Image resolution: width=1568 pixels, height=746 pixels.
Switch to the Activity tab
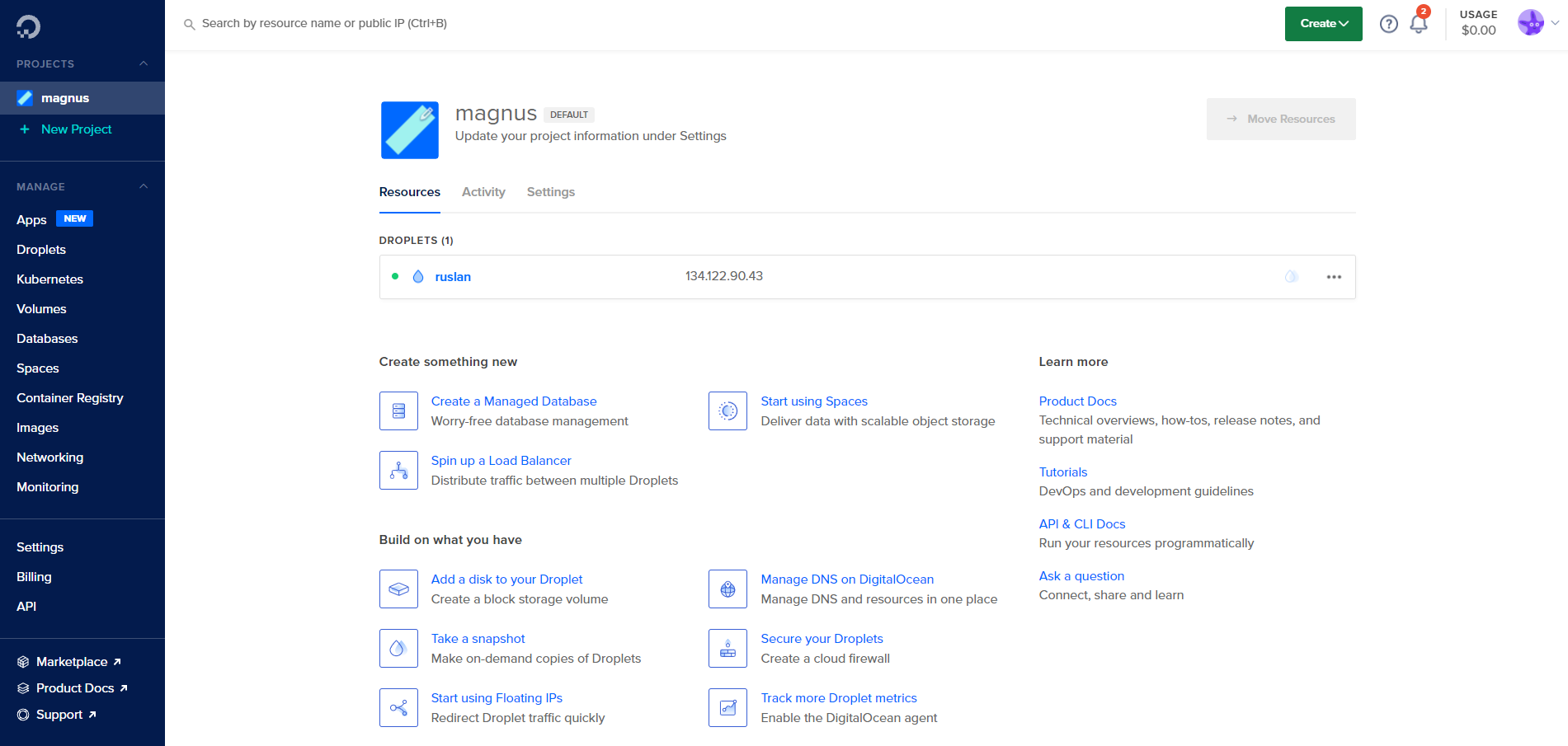[x=483, y=192]
